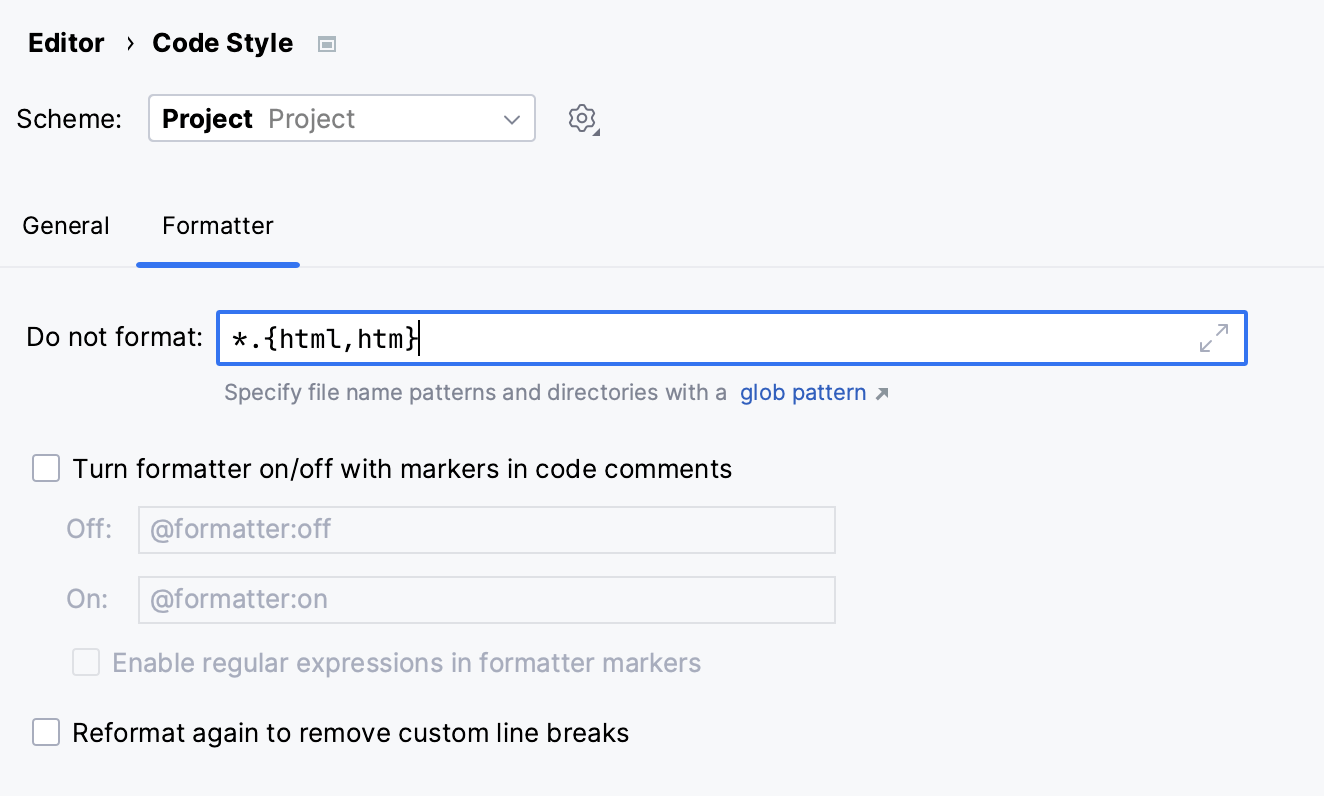Image resolution: width=1324 pixels, height=796 pixels.
Task: Check Enable regular expressions in formatter markers
Action: pos(86,662)
